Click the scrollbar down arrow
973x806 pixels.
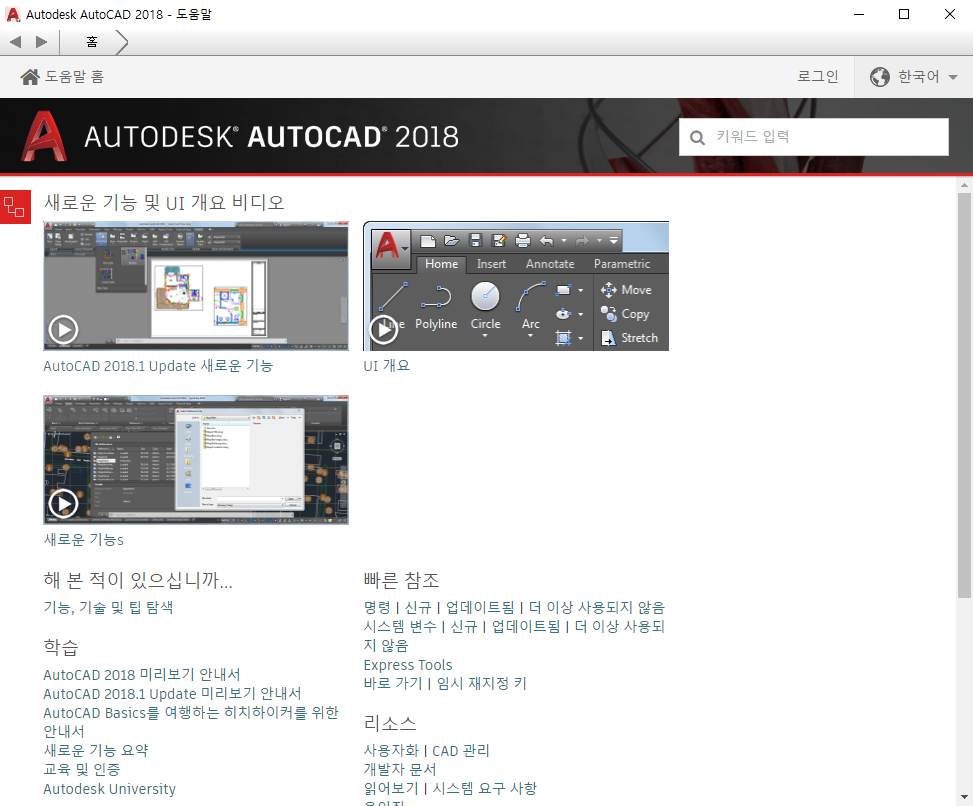point(964,797)
